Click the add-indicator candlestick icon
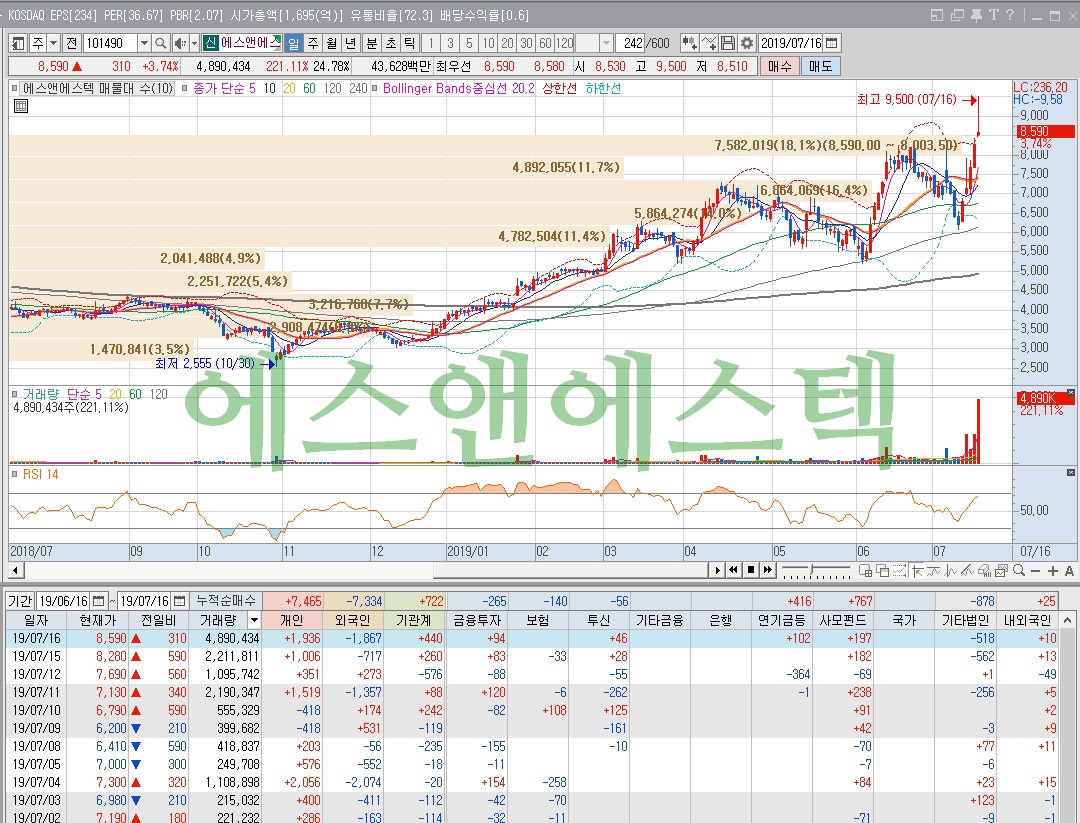This screenshot has height=823, width=1080. pos(689,43)
